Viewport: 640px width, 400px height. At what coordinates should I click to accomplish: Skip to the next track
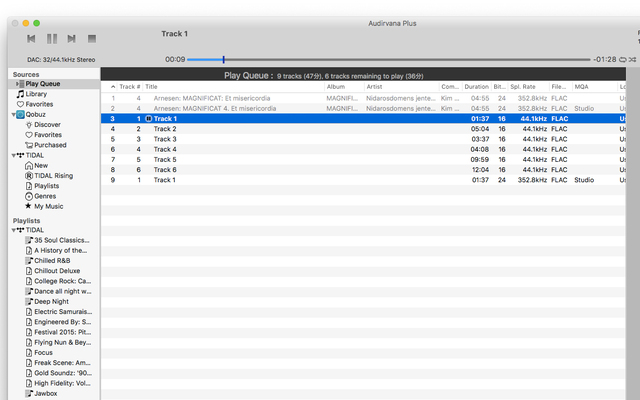71,38
